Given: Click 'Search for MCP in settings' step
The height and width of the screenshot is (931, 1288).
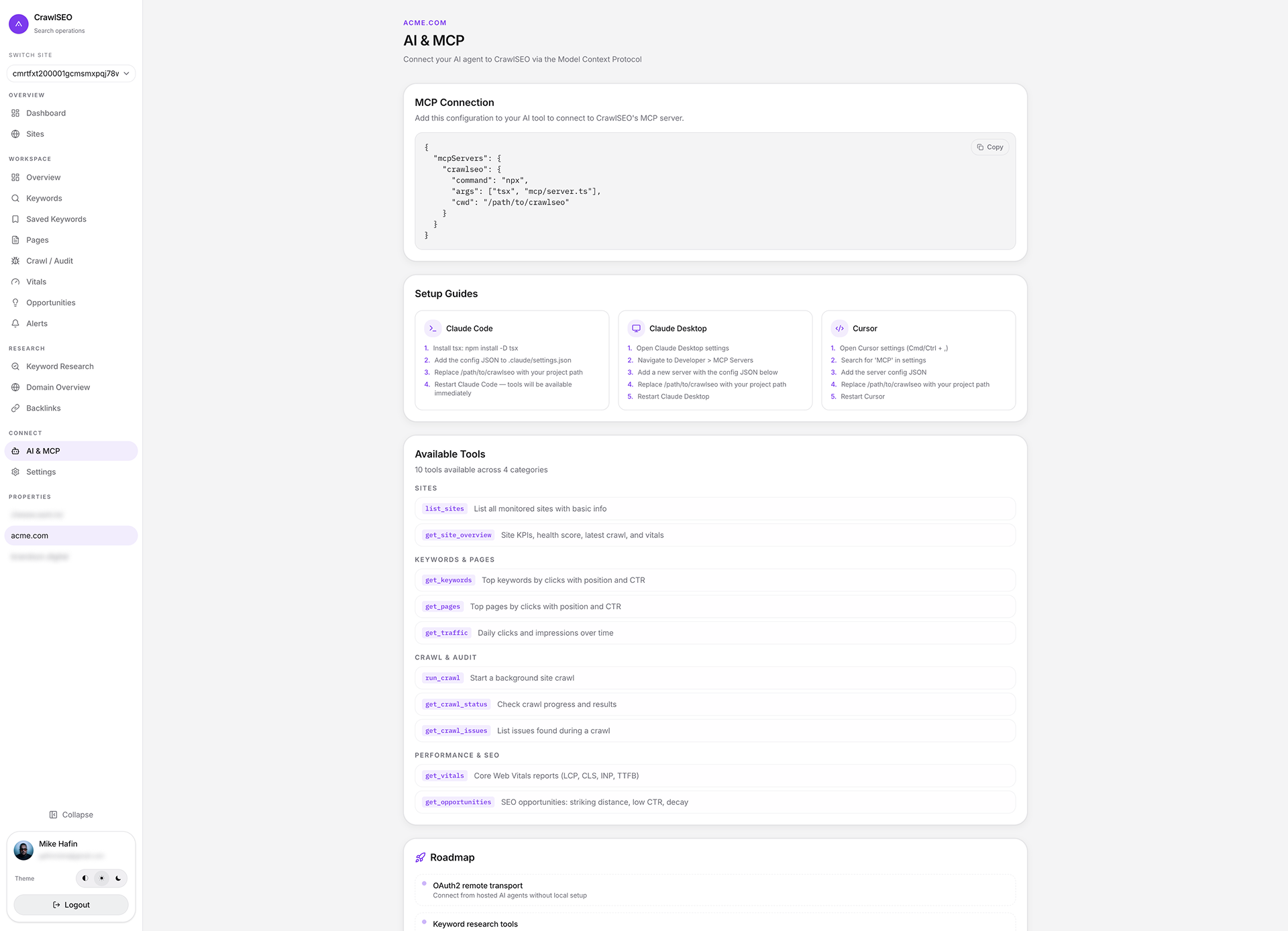Looking at the screenshot, I should click(883, 360).
